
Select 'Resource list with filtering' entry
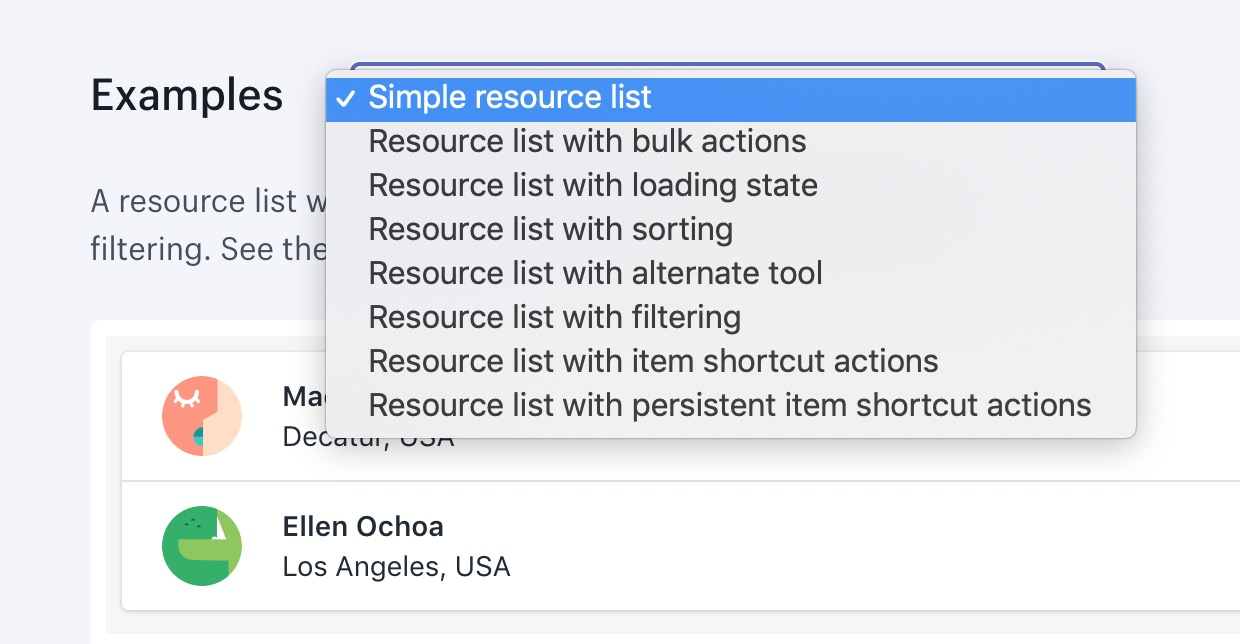tap(554, 318)
